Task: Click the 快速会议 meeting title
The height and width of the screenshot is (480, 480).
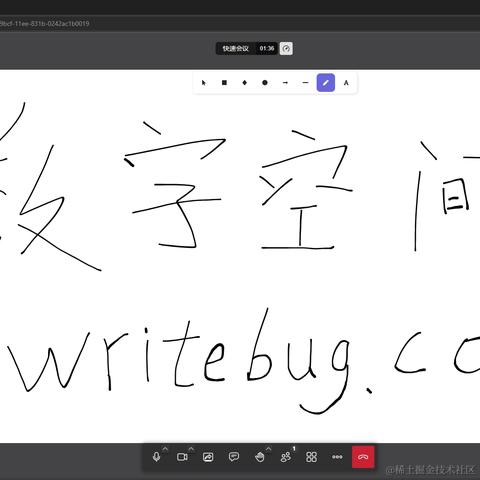Action: click(x=236, y=49)
